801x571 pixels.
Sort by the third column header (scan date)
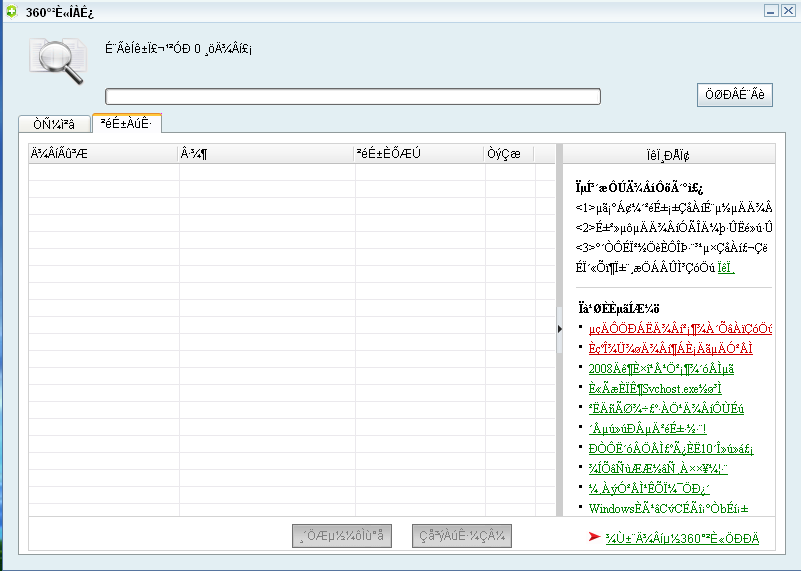coord(419,153)
